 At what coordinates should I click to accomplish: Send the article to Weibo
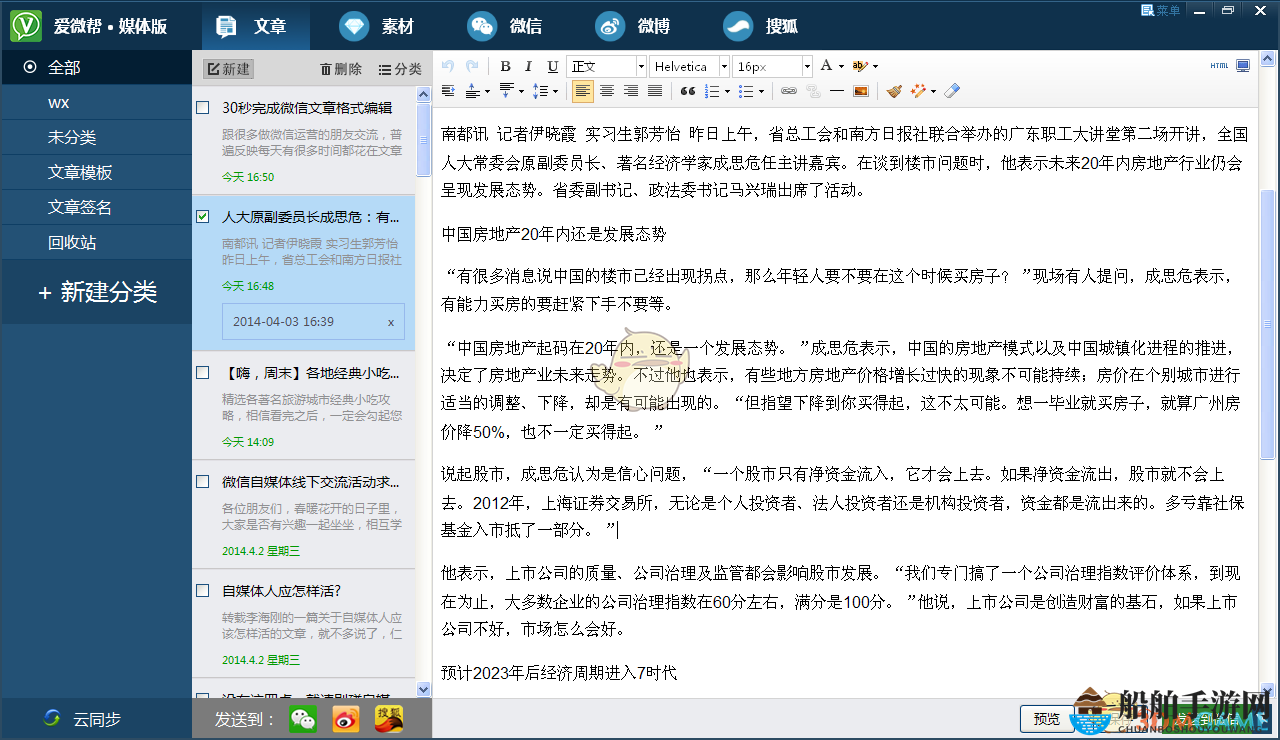[346, 719]
